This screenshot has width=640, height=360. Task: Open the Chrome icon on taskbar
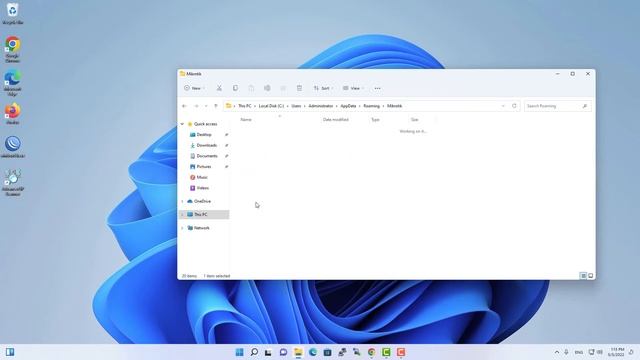(x=371, y=352)
